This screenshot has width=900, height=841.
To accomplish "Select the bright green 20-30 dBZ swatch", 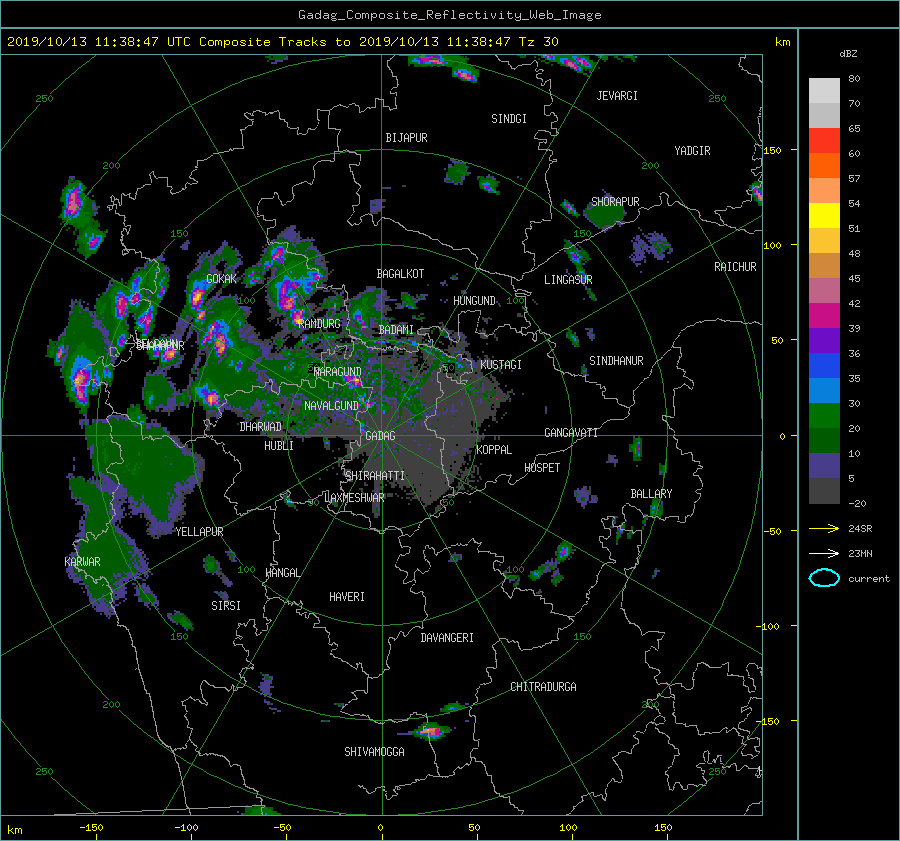I will (824, 416).
